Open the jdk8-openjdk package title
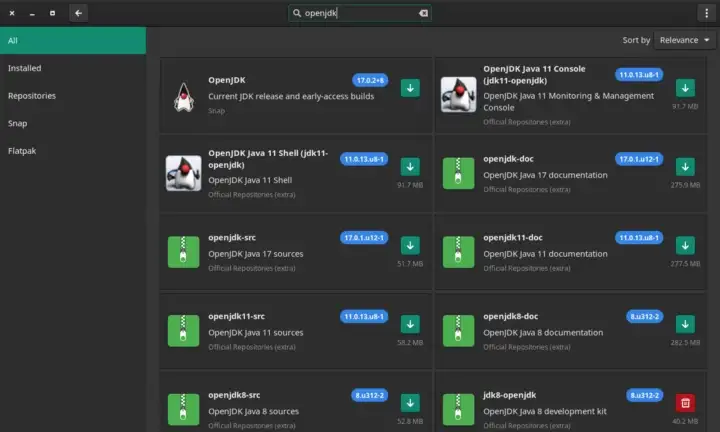This screenshot has width=720, height=432. click(x=510, y=395)
